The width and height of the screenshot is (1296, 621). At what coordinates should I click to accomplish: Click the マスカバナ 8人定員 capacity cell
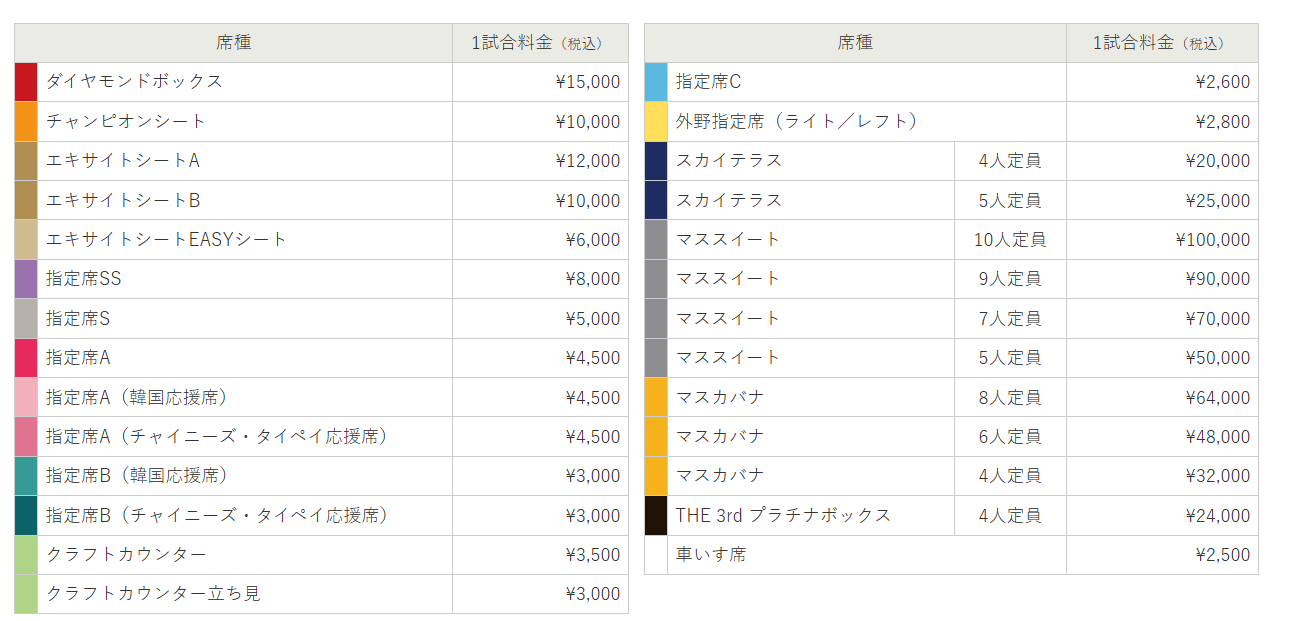click(1010, 398)
